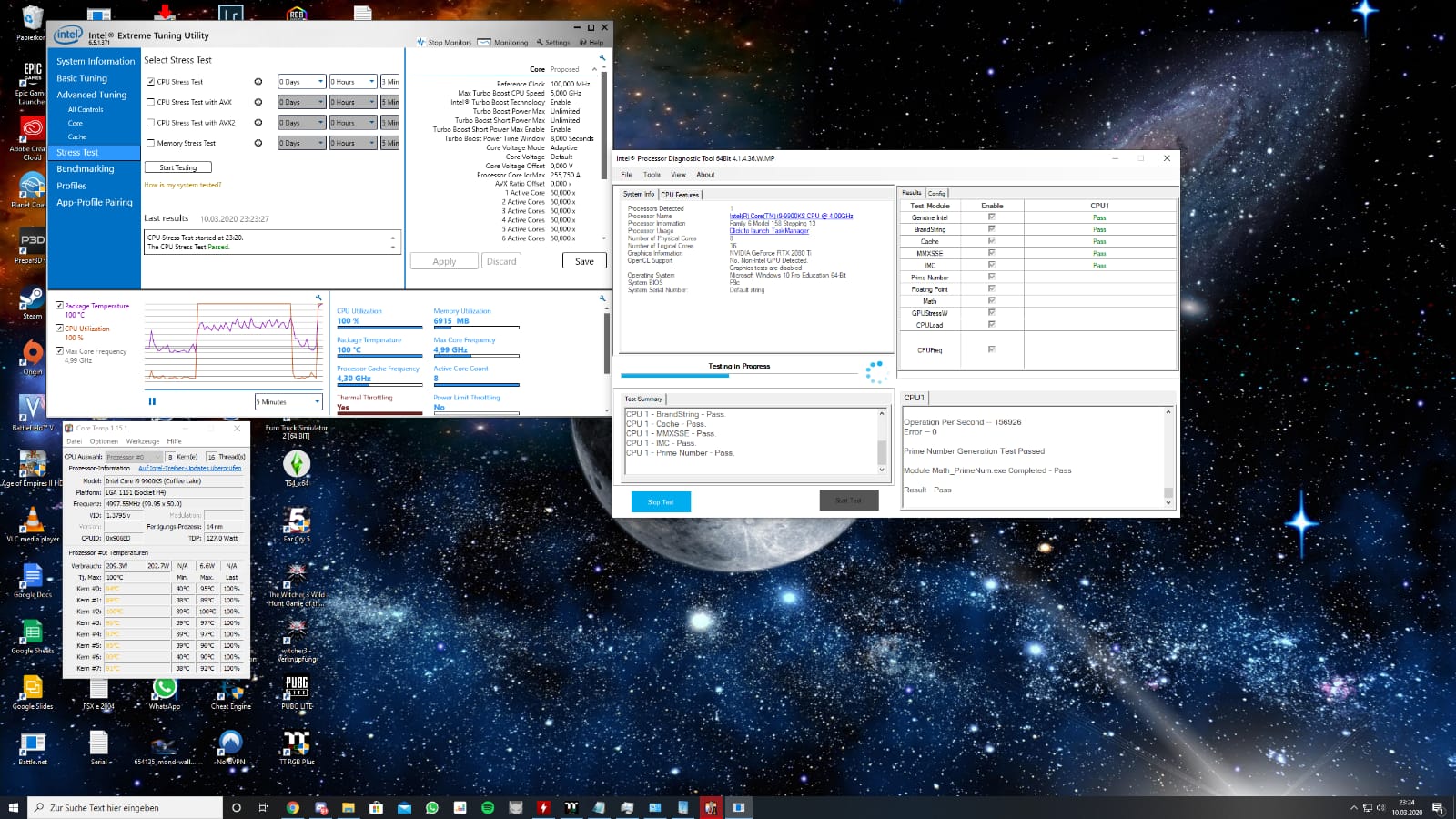Image resolution: width=1456 pixels, height=819 pixels.
Task: Click the Chrome icon in the taskbar
Action: point(292,807)
